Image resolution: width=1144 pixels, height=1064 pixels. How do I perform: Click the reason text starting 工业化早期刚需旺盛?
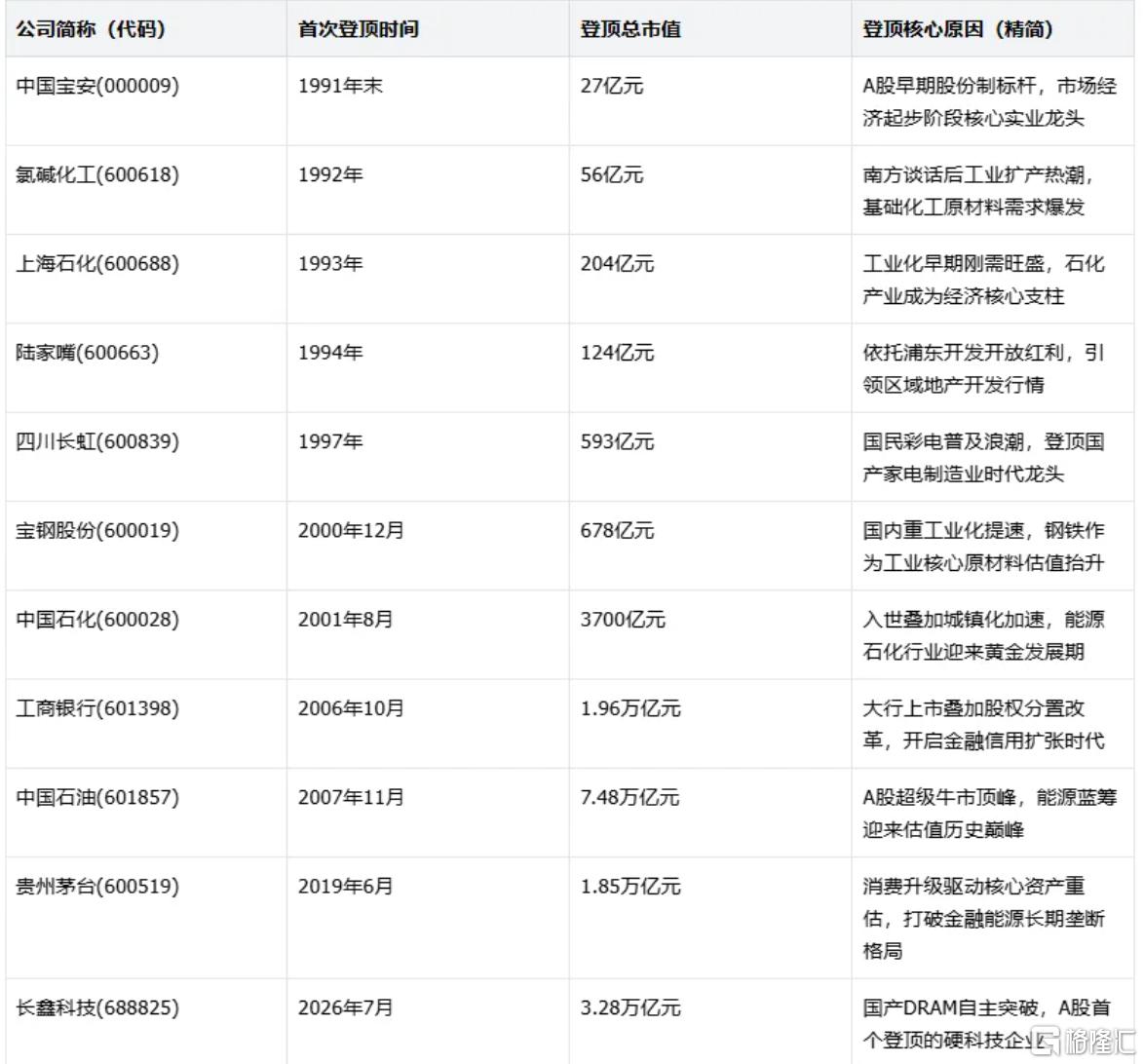click(x=983, y=281)
